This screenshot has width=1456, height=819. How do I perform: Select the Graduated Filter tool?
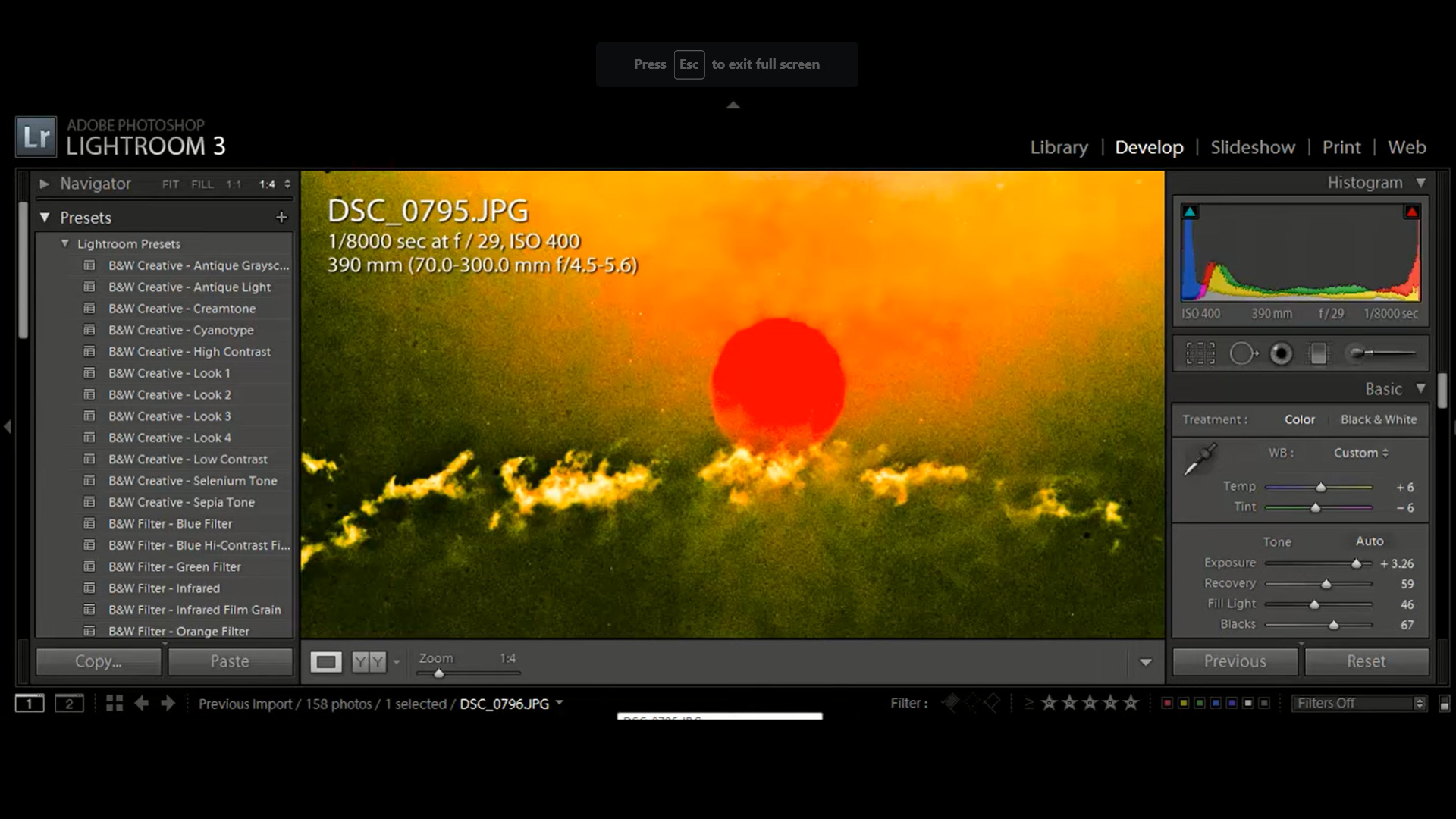pyautogui.click(x=1319, y=353)
